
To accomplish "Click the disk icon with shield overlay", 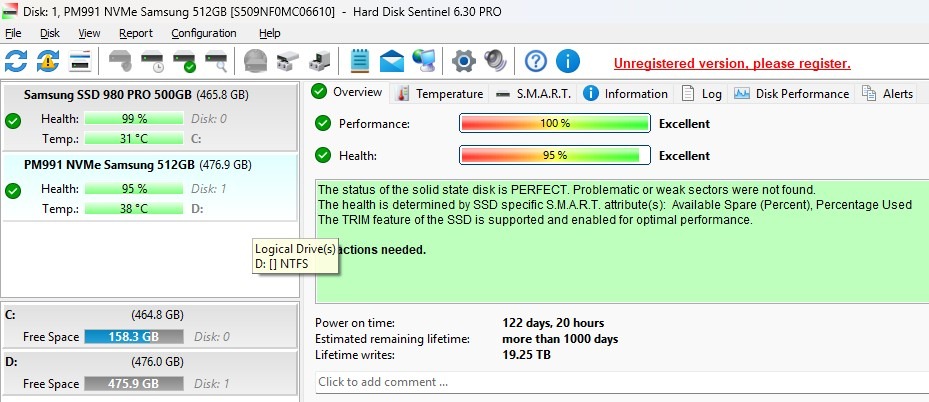I will pyautogui.click(x=120, y=61).
